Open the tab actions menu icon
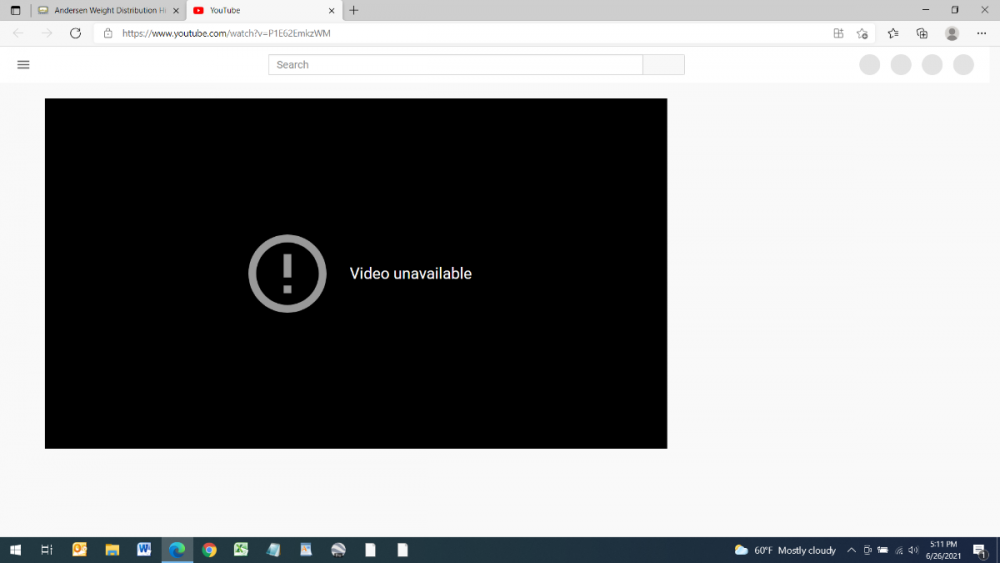 point(15,10)
